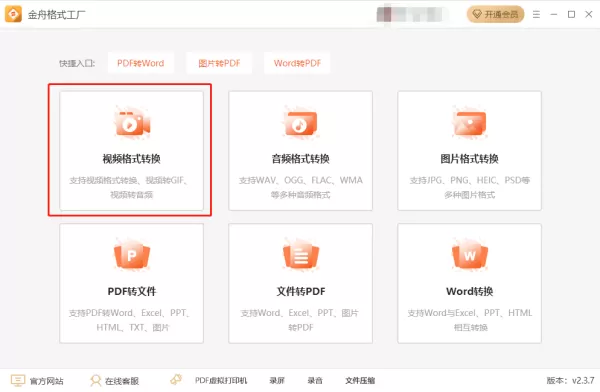Select the 音频格式转换 title text
This screenshot has height=392, width=600.
point(301,159)
